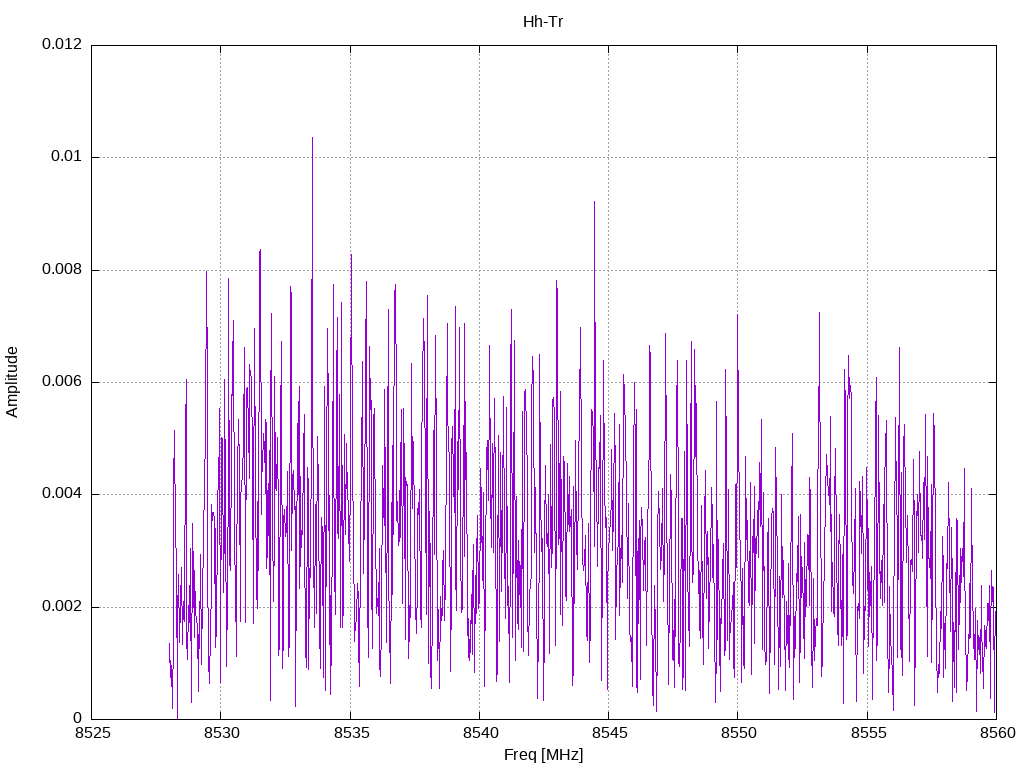Screen dimensions: 1024x768
Task: Click y-axis tick value 0.01
Action: pyautogui.click(x=67, y=156)
